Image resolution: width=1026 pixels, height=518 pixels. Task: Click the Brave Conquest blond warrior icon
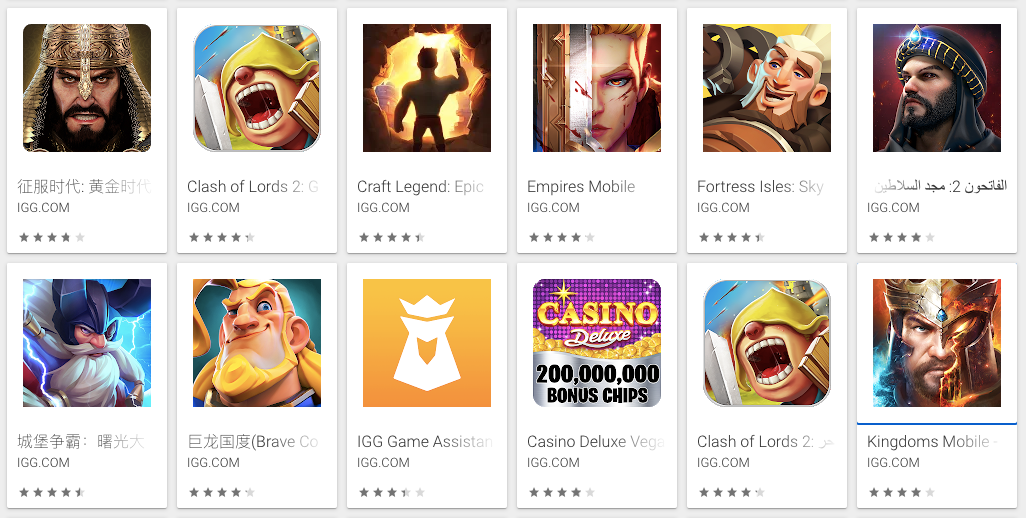(256, 343)
